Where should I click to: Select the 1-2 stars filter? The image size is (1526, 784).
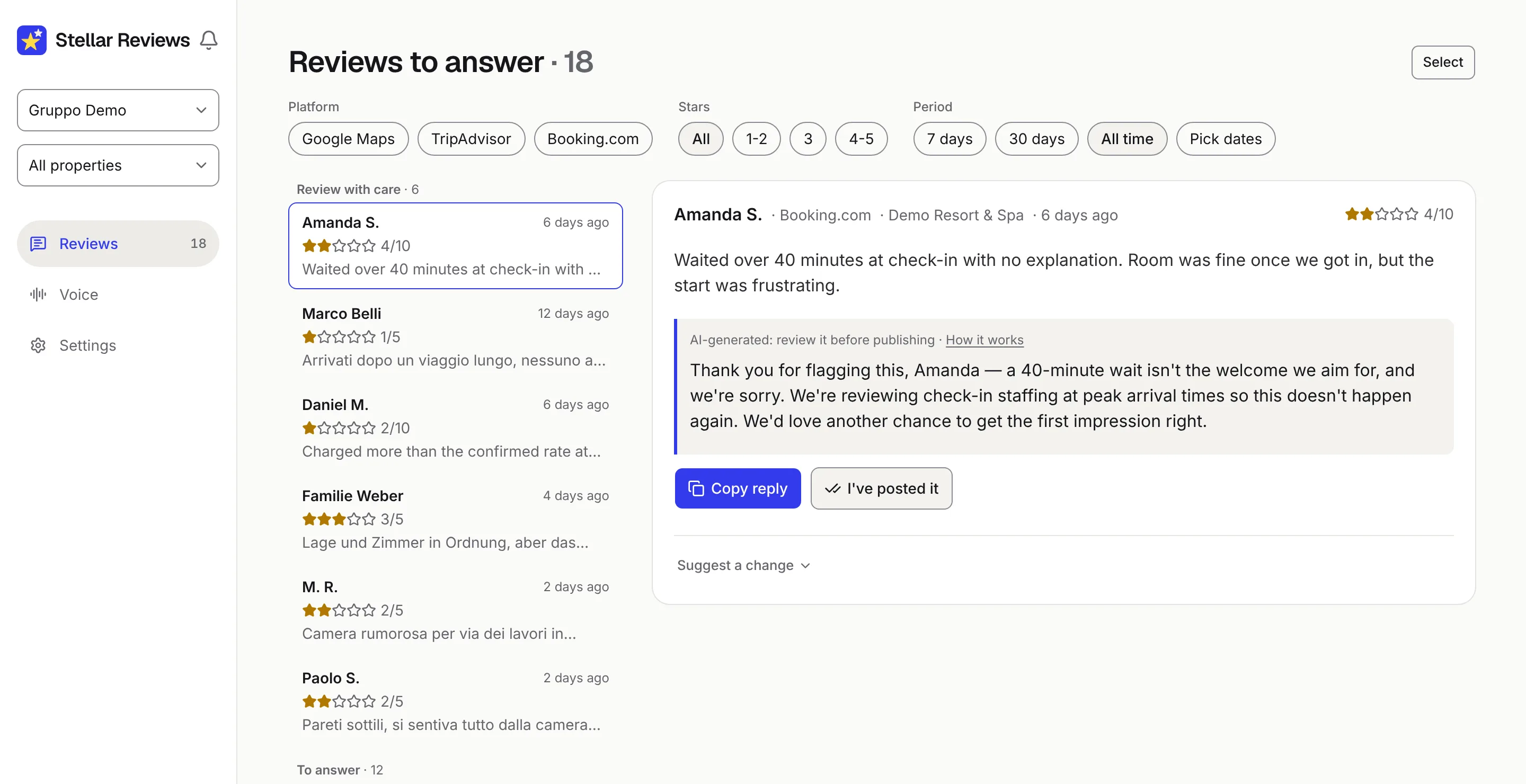pos(757,139)
